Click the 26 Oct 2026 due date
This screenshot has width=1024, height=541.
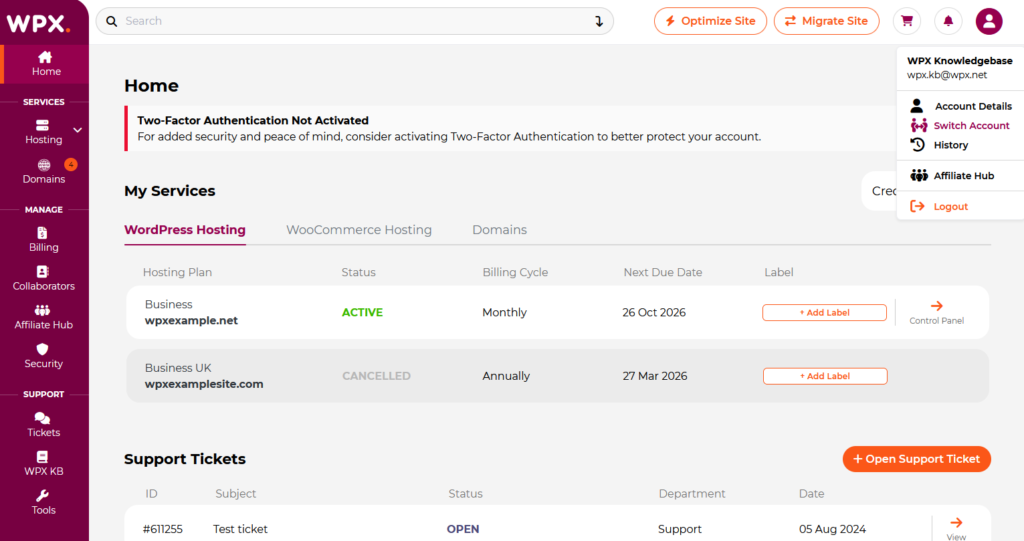654,312
